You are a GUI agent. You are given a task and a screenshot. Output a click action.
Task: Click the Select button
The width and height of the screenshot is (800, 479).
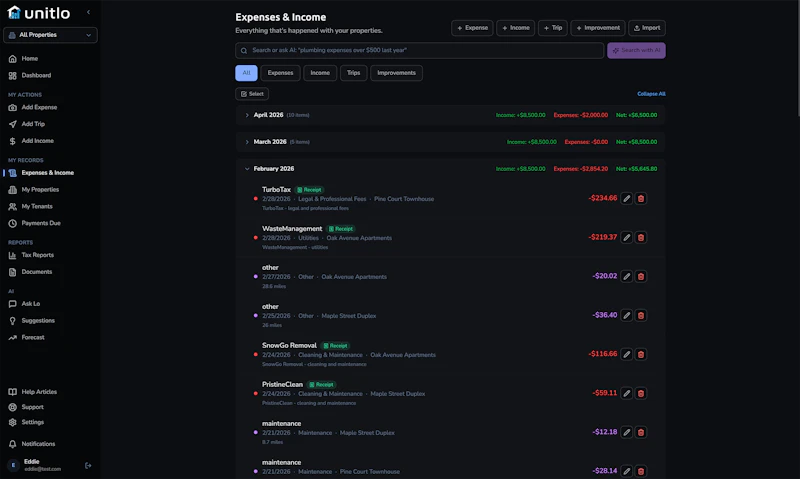(252, 94)
